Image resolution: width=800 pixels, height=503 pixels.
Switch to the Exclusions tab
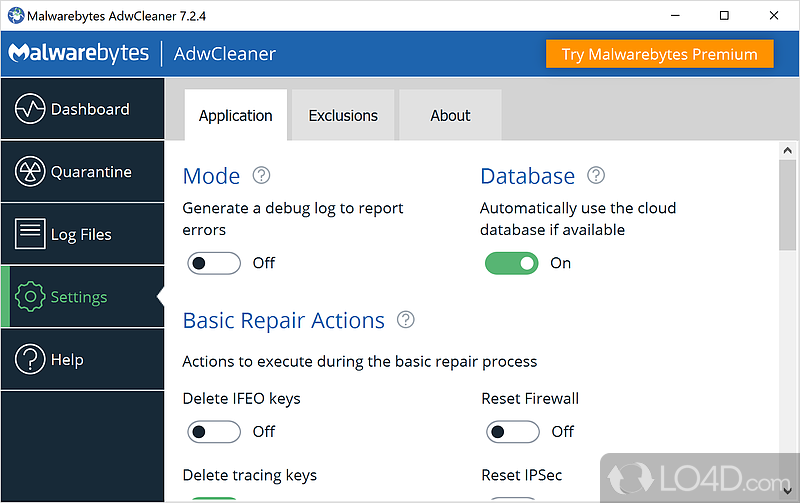[x=343, y=116]
